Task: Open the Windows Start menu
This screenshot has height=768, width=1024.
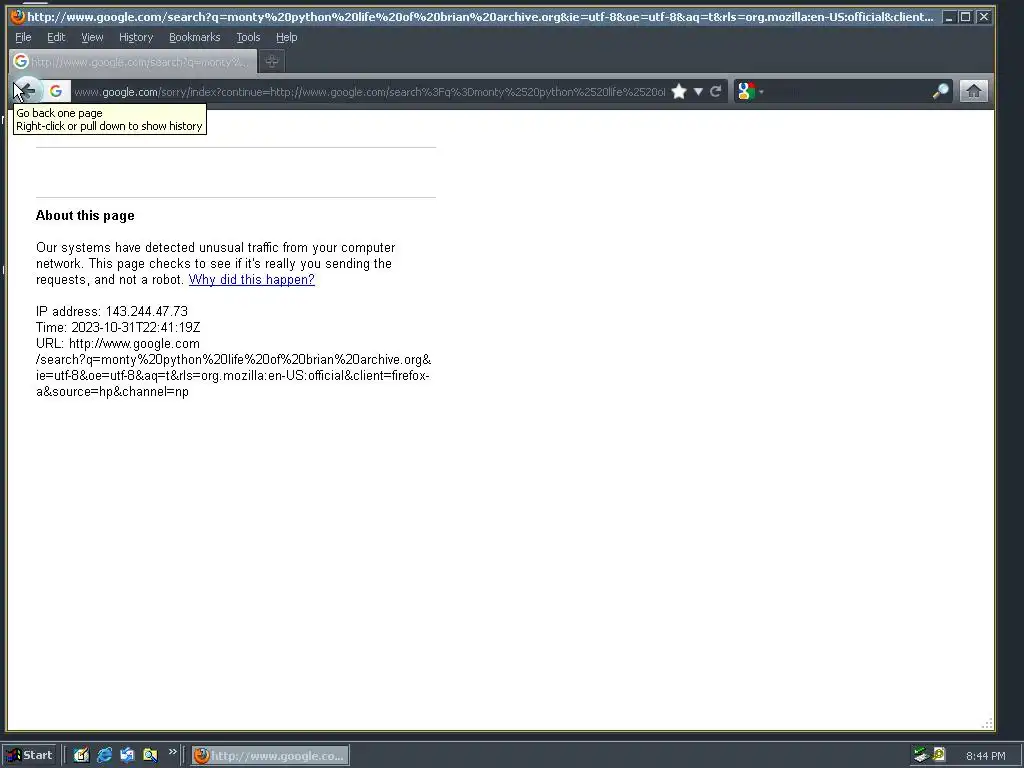Action: [31, 755]
